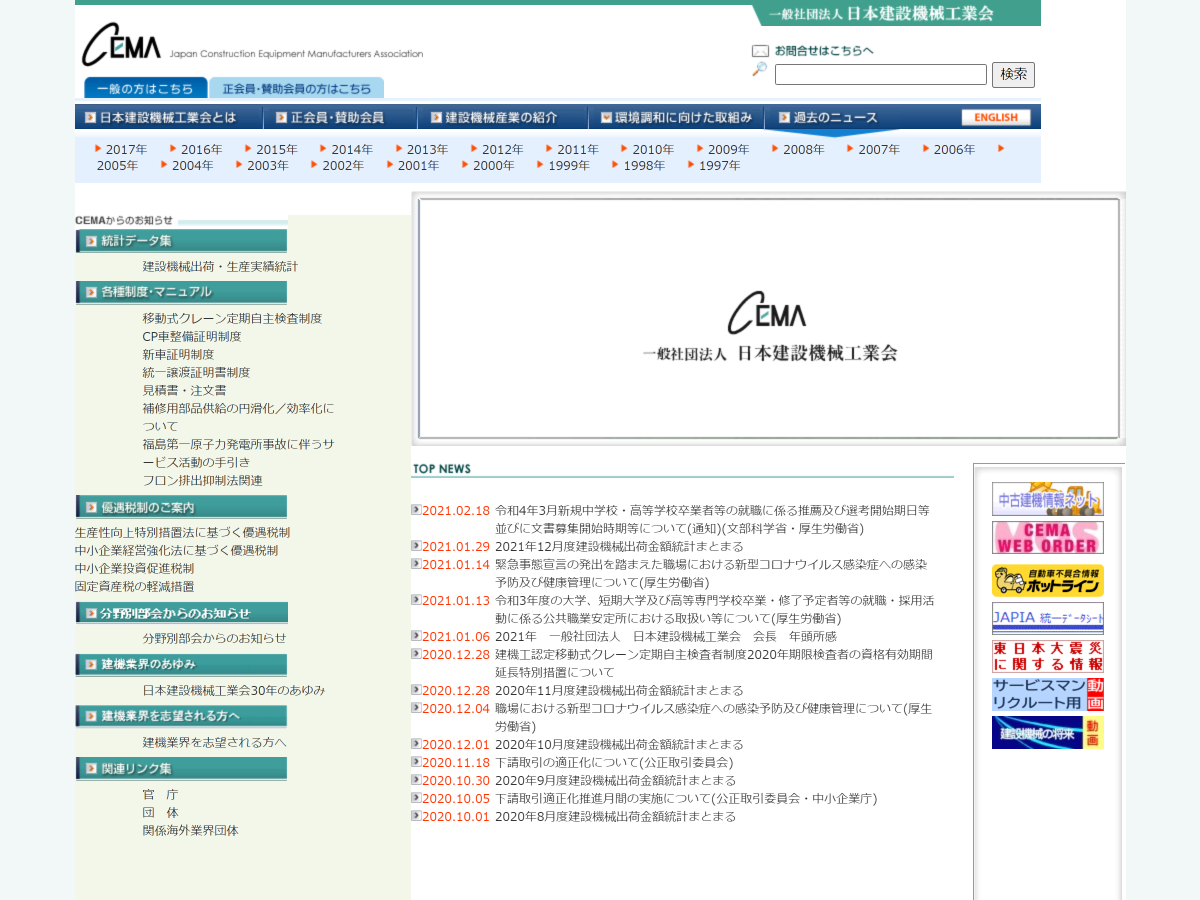
Task: Click the CEMA logo in header
Action: [121, 45]
